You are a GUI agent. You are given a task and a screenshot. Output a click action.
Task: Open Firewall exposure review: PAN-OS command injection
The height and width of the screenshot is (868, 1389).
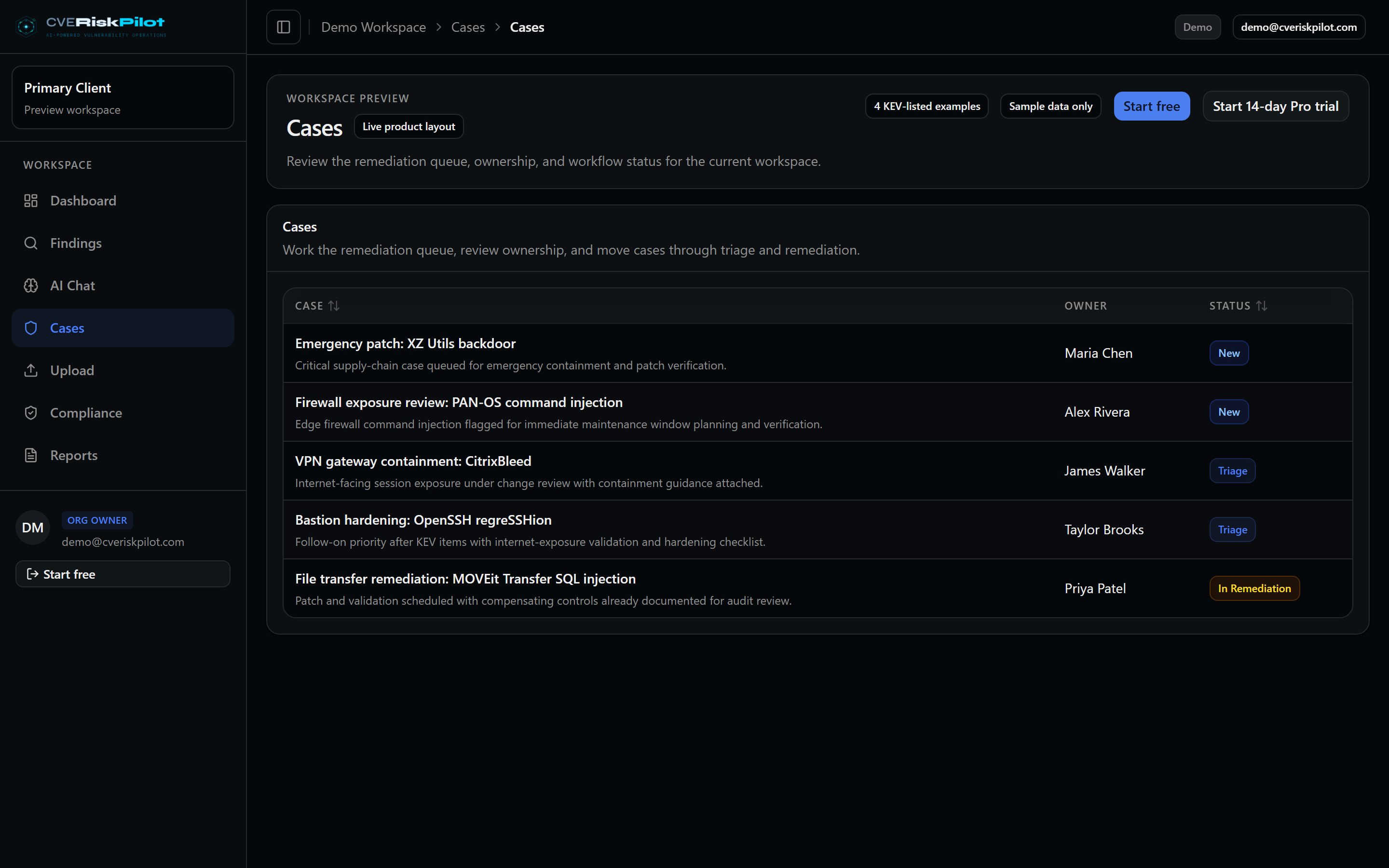point(459,403)
